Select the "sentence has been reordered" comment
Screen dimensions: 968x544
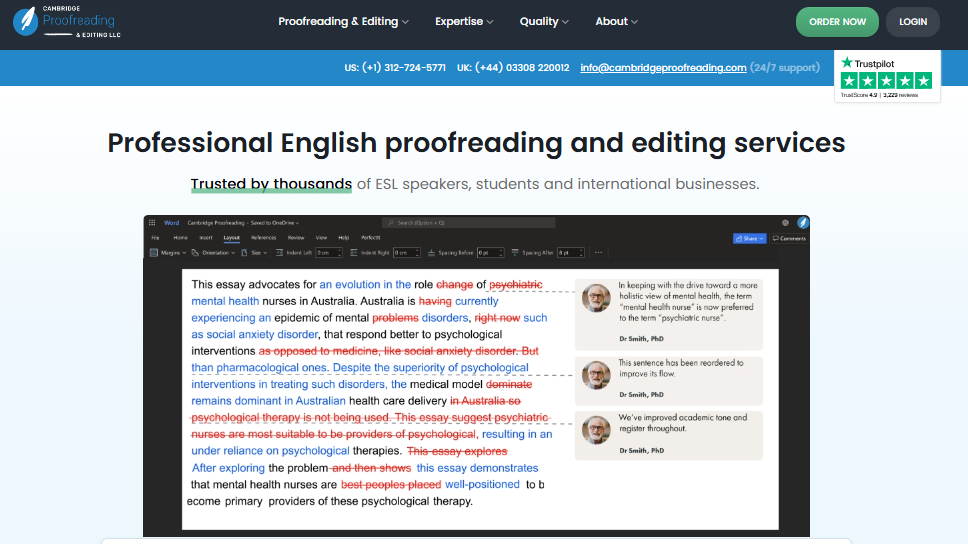[669, 380]
